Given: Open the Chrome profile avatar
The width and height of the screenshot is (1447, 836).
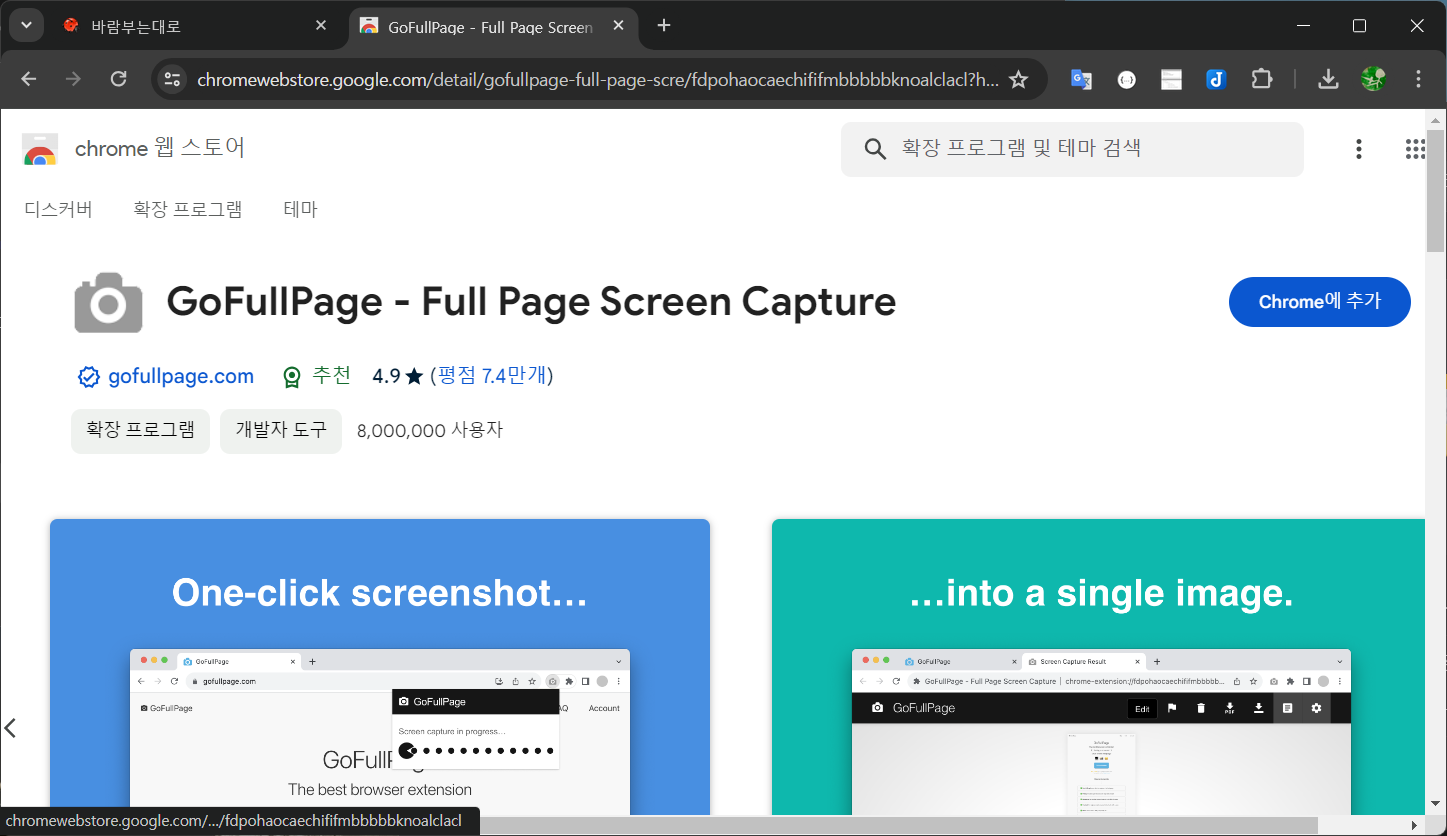Looking at the screenshot, I should (1373, 79).
